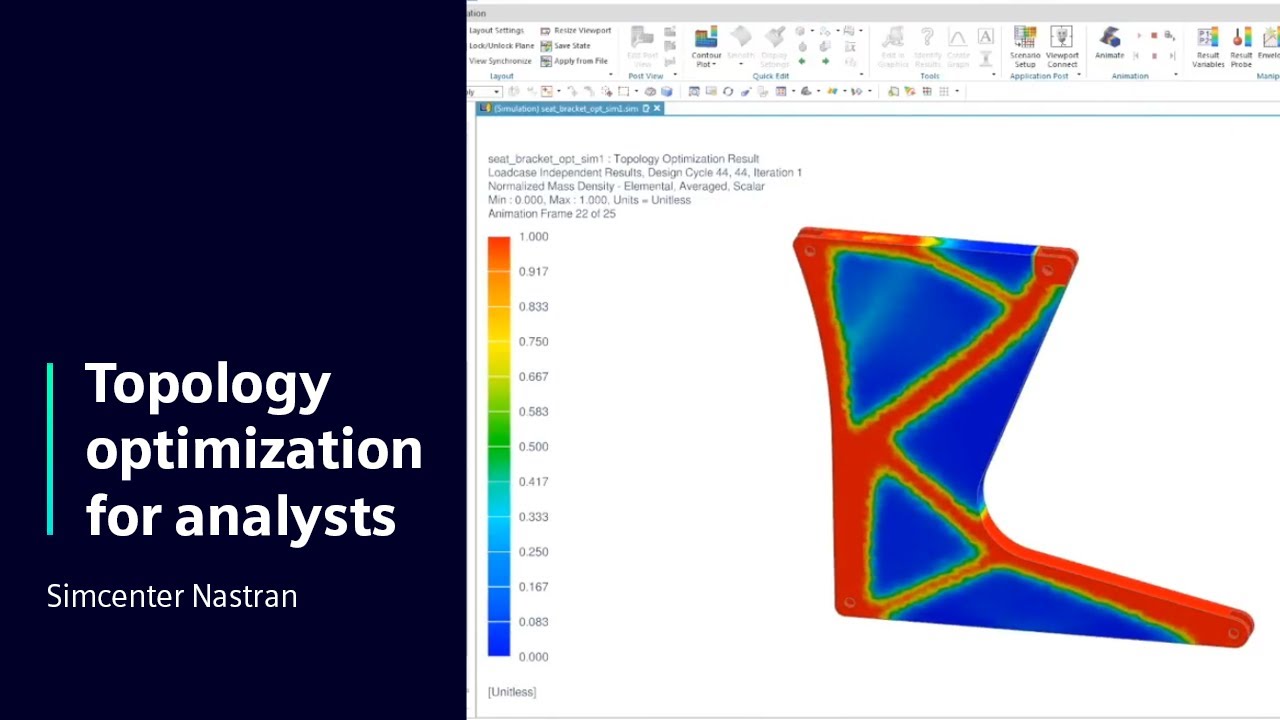Click the 'Animation Frame 22 of 25' text
The image size is (1280, 720).
552,214
